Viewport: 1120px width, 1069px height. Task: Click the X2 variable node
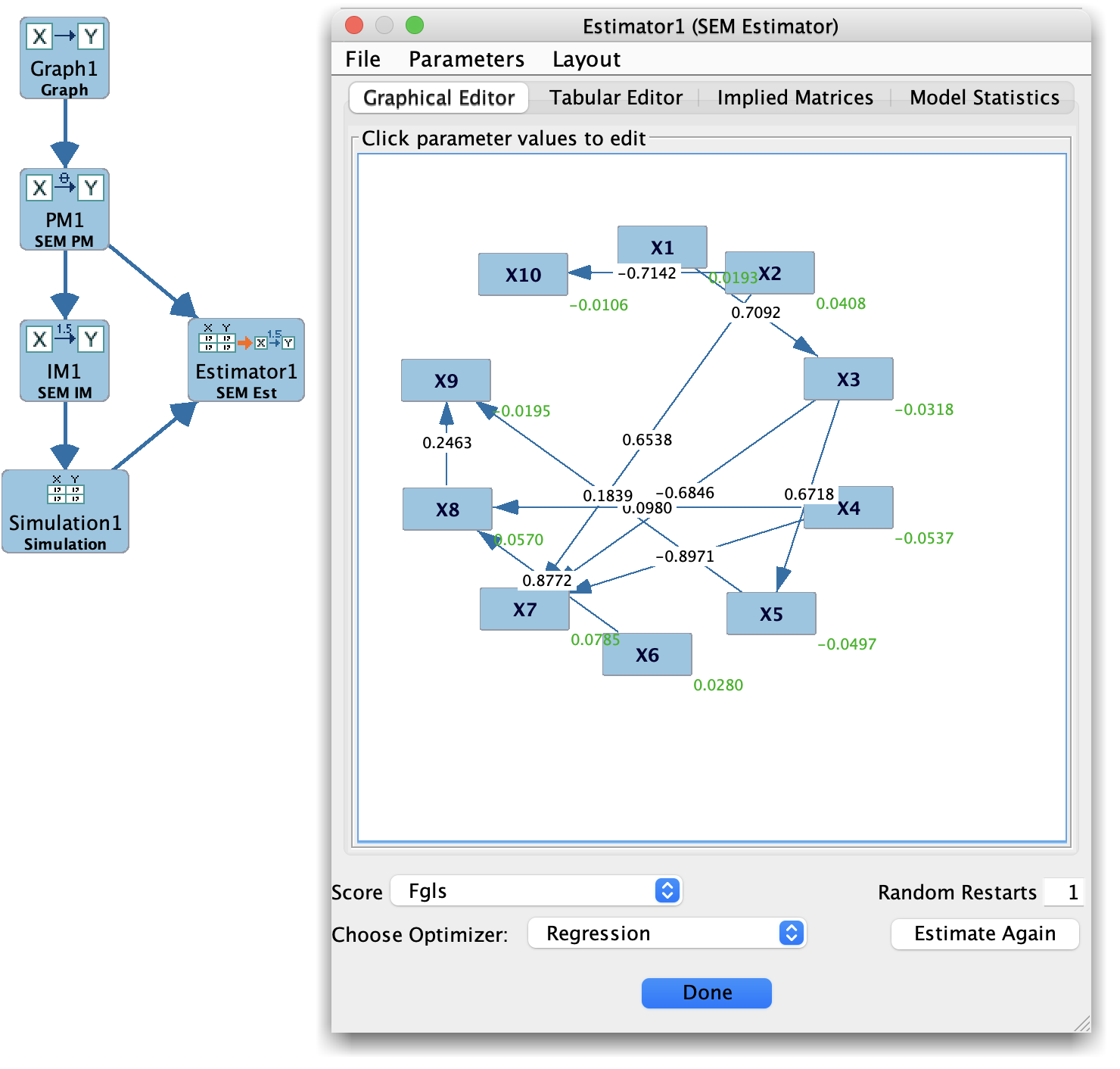(x=770, y=273)
